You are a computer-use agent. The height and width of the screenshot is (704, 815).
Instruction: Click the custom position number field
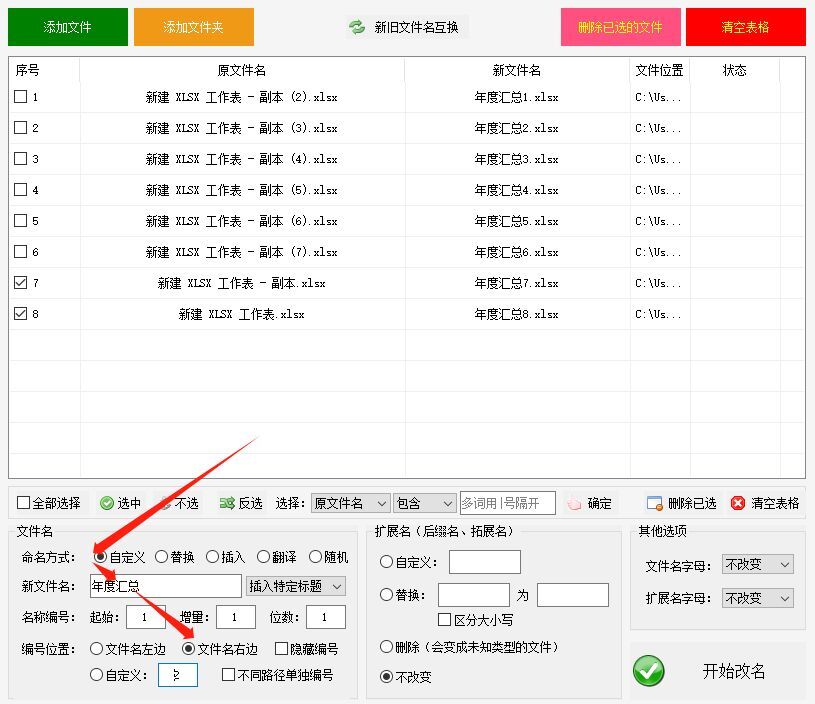pos(178,675)
